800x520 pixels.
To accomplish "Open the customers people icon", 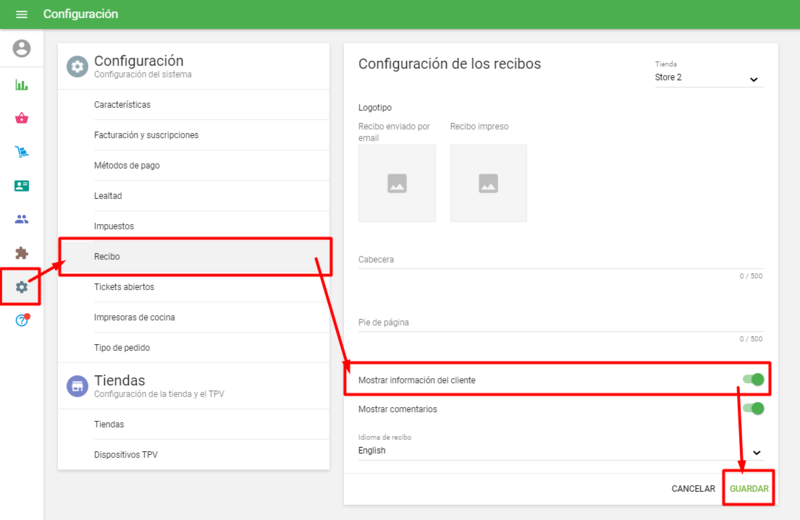I will tap(21, 219).
